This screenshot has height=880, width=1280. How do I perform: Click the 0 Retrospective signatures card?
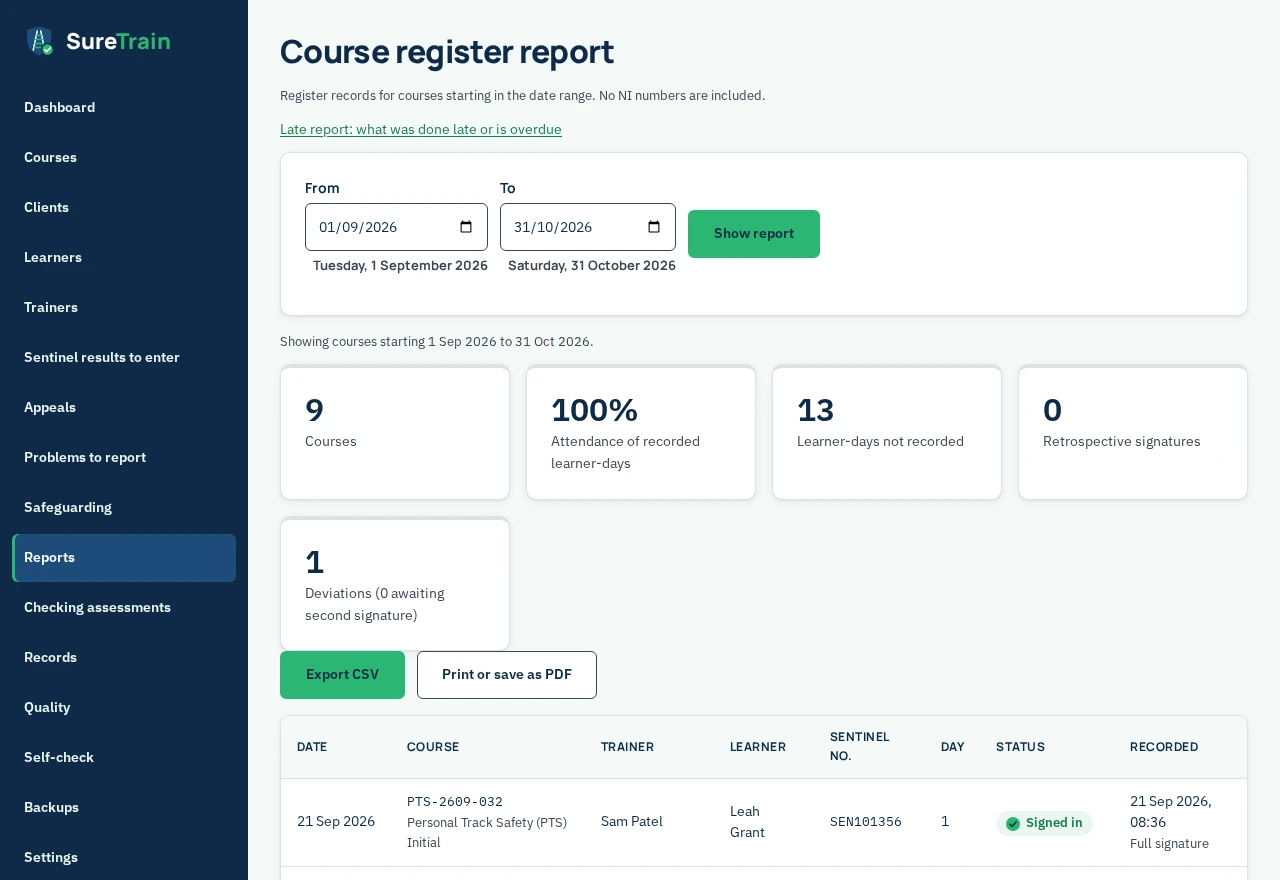(x=1133, y=432)
